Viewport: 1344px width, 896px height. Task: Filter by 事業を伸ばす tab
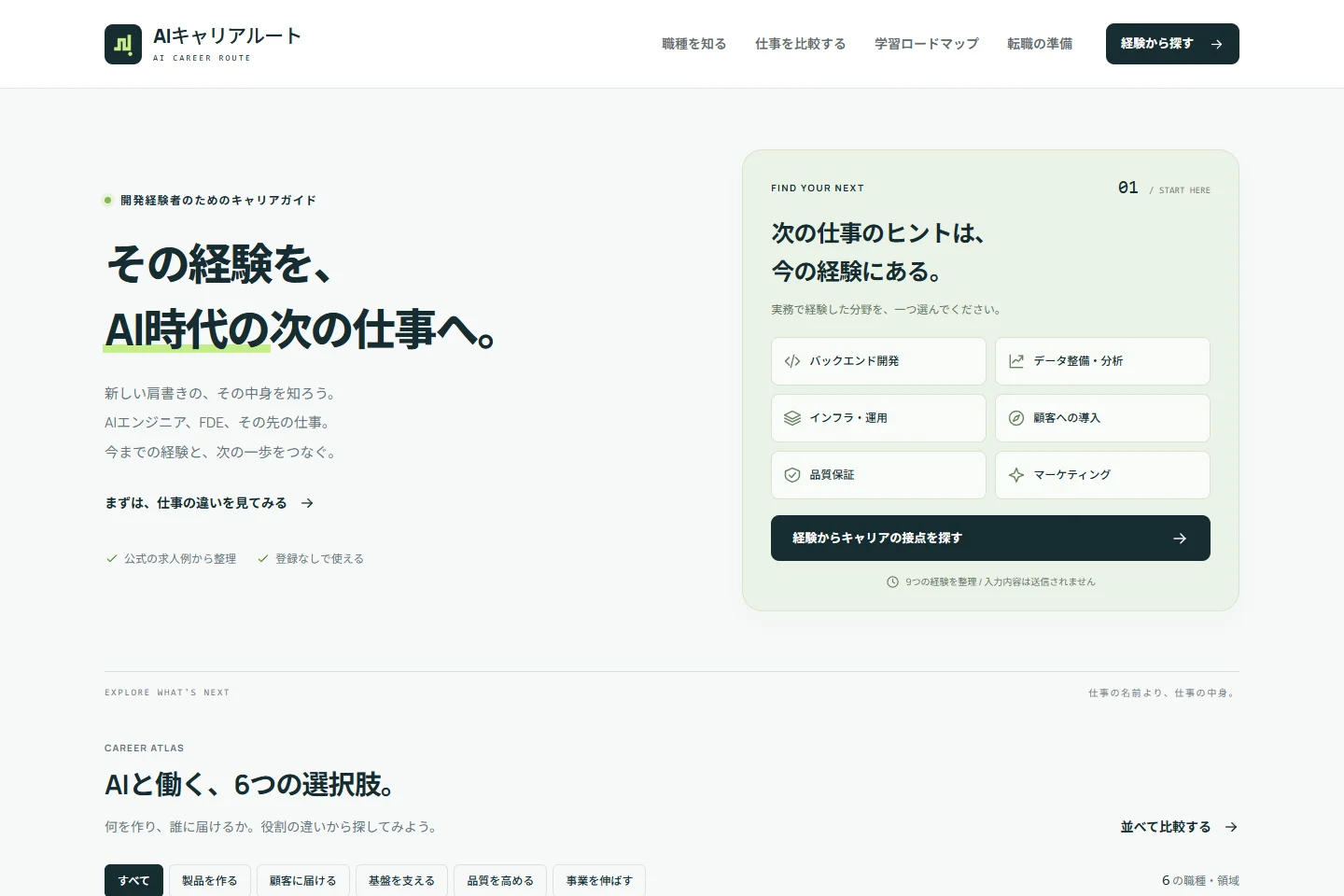point(599,880)
